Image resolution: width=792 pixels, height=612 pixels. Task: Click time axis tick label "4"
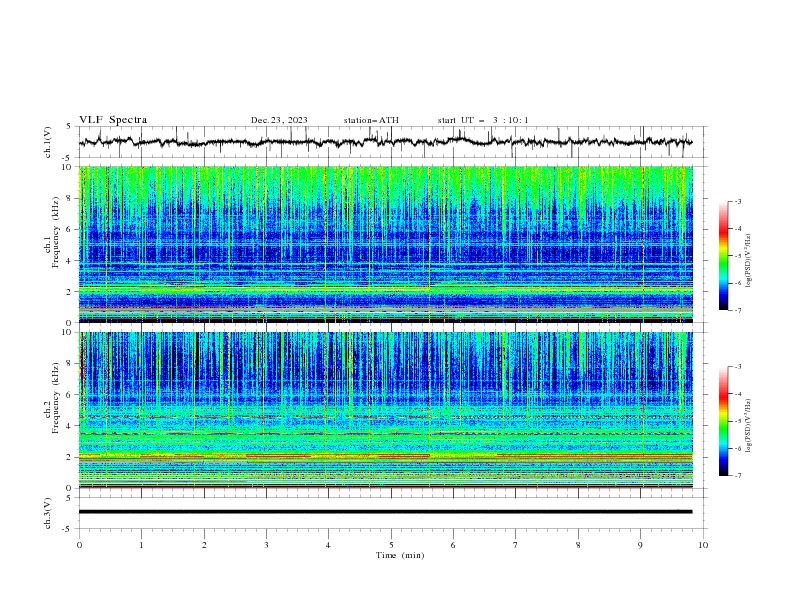[x=328, y=545]
